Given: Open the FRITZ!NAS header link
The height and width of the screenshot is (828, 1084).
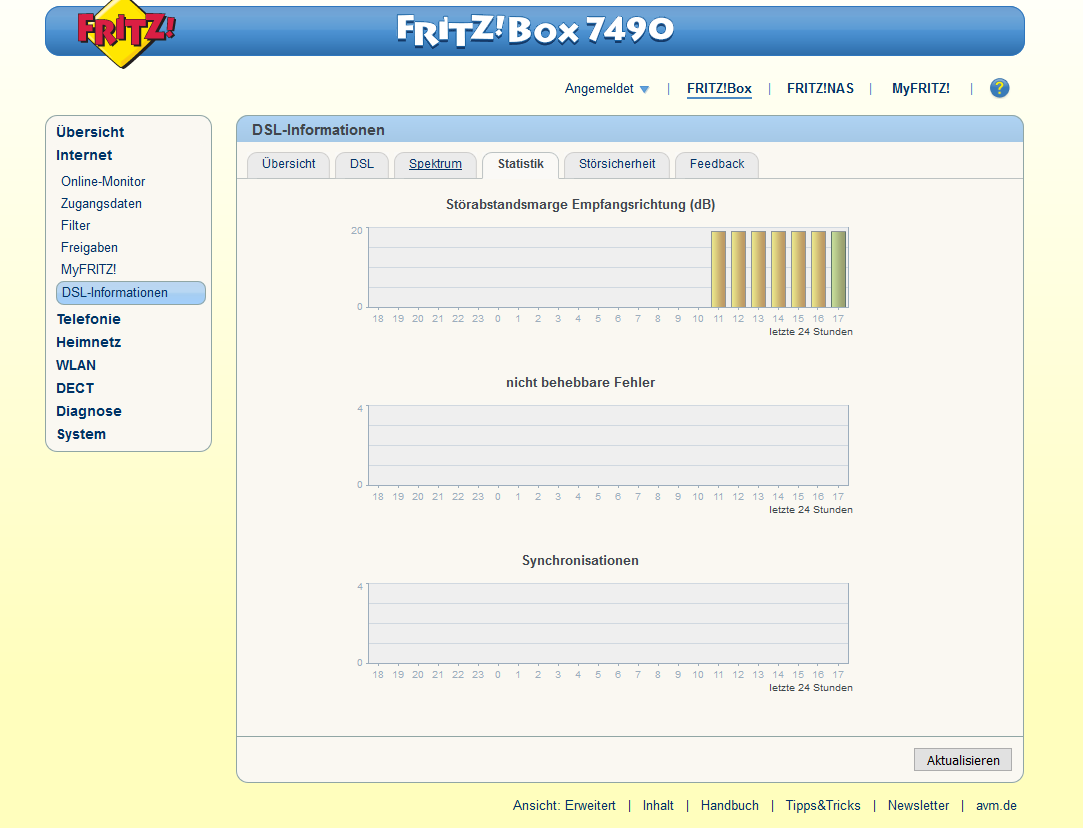Looking at the screenshot, I should [x=820, y=88].
